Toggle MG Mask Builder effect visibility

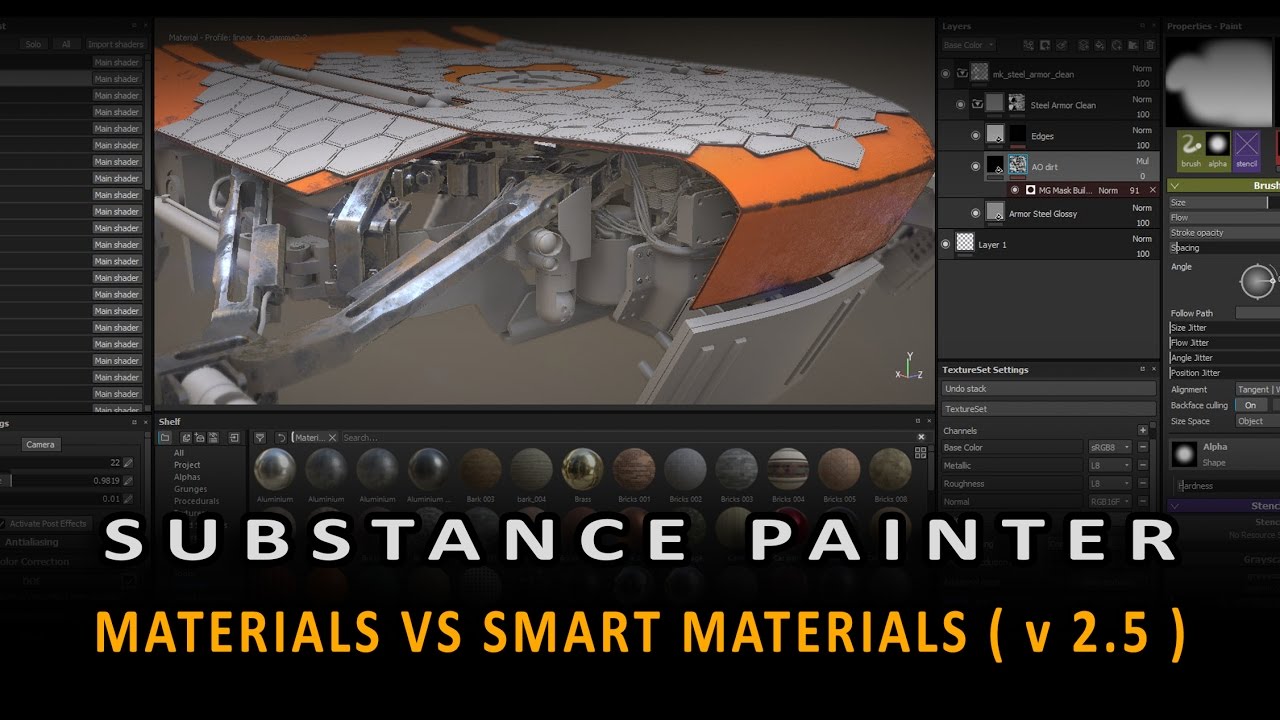coord(1015,190)
